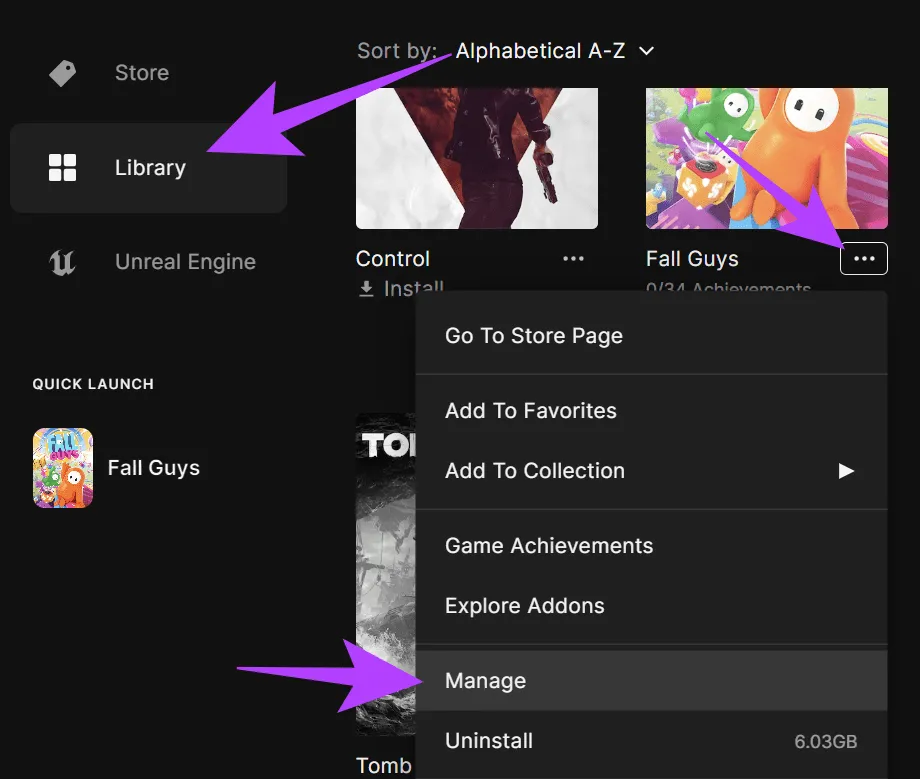Expand the Add To Collection submenu arrow
Image resolution: width=920 pixels, height=779 pixels.
tap(846, 471)
